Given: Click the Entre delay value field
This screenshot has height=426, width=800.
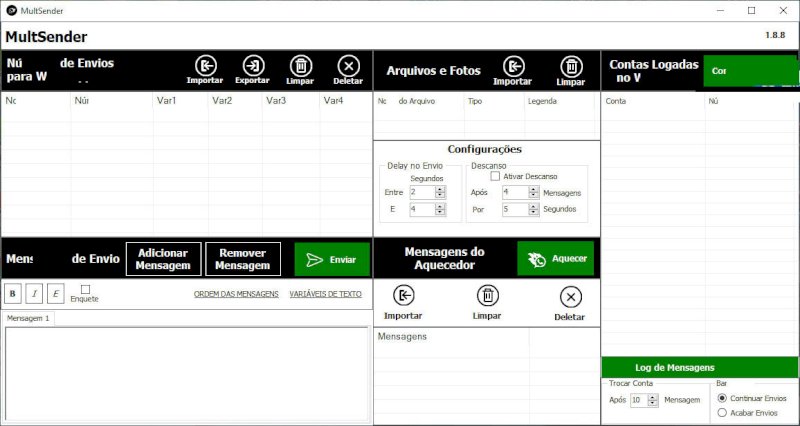Looking at the screenshot, I should coord(422,192).
